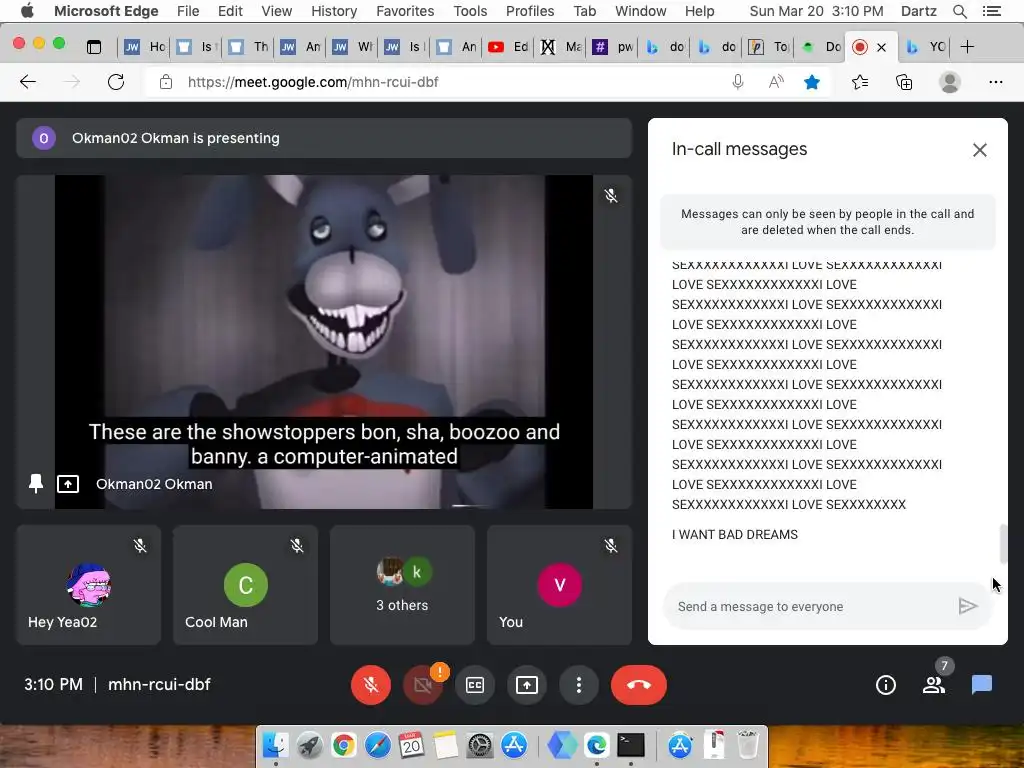The height and width of the screenshot is (768, 1024).
Task: Open Spotlight search in menu bar
Action: (x=959, y=11)
